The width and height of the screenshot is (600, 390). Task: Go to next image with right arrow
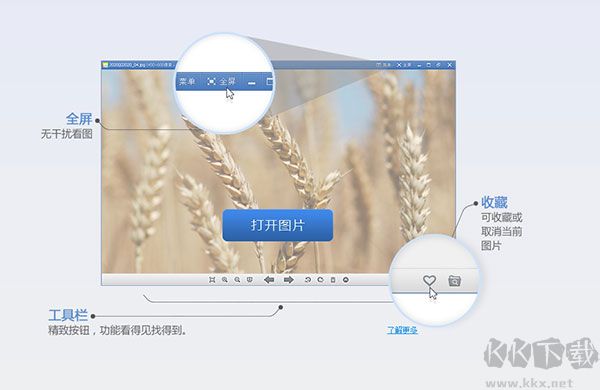pyautogui.click(x=289, y=280)
